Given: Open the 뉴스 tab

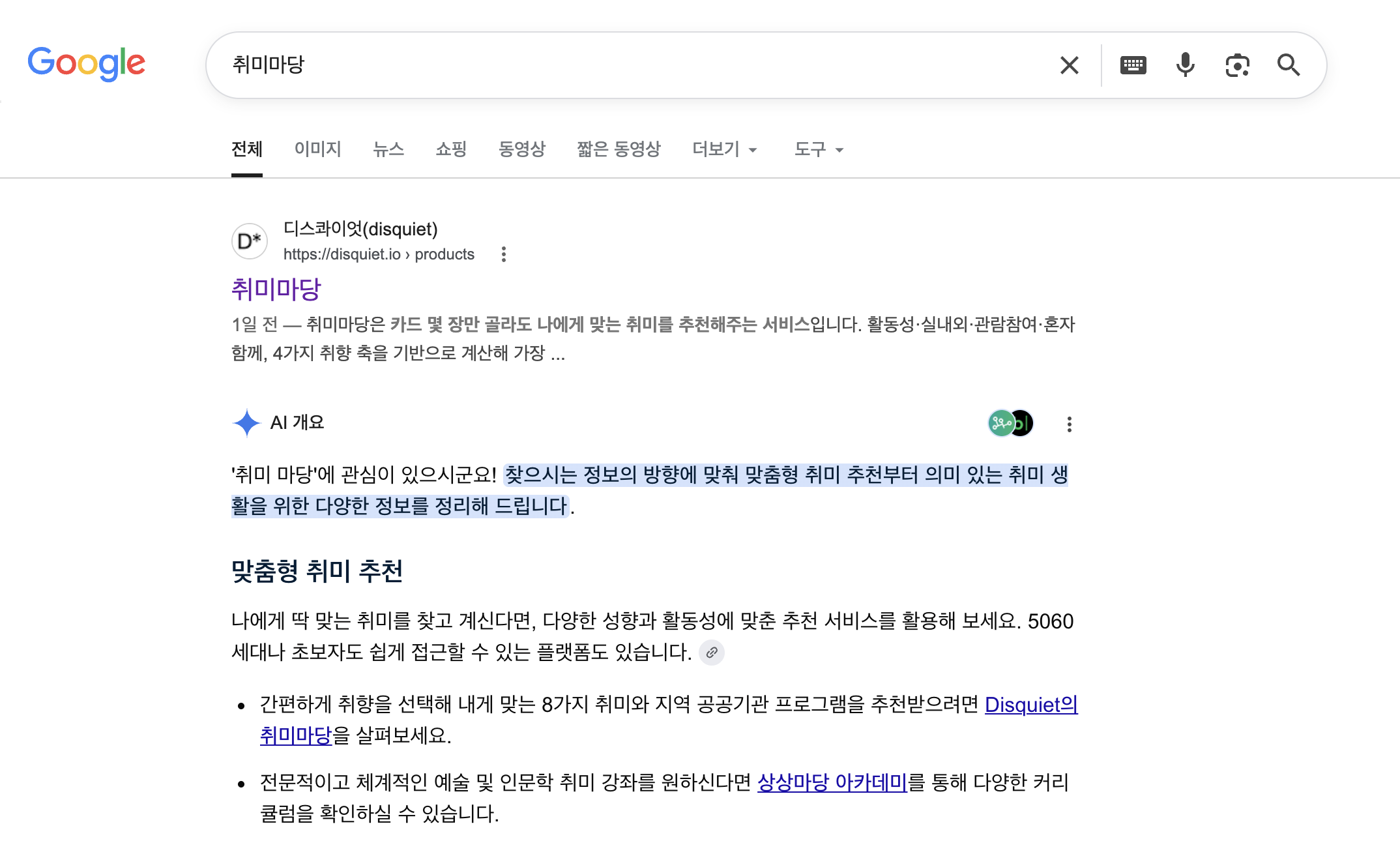Looking at the screenshot, I should (388, 149).
